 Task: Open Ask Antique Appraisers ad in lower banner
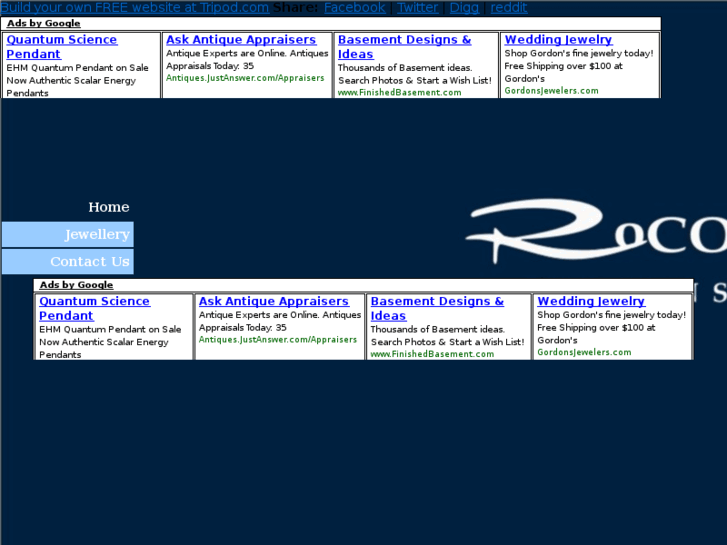click(274, 301)
